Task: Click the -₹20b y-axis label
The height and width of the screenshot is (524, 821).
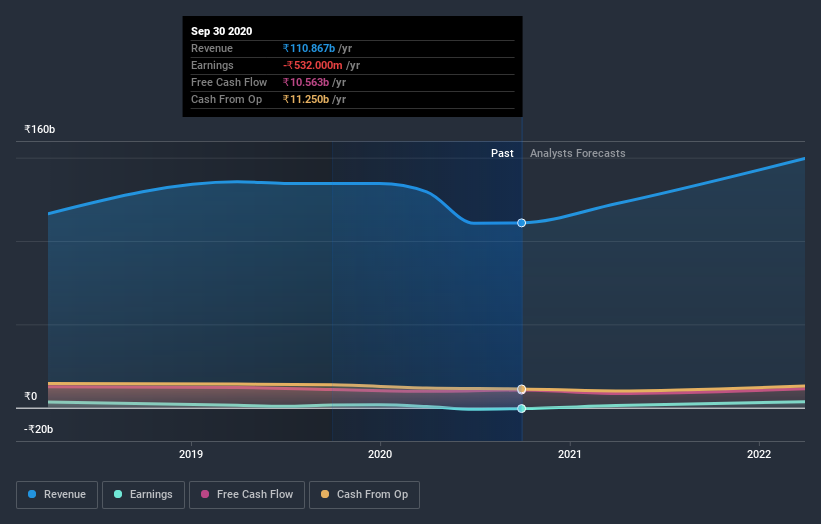Action: coord(38,429)
